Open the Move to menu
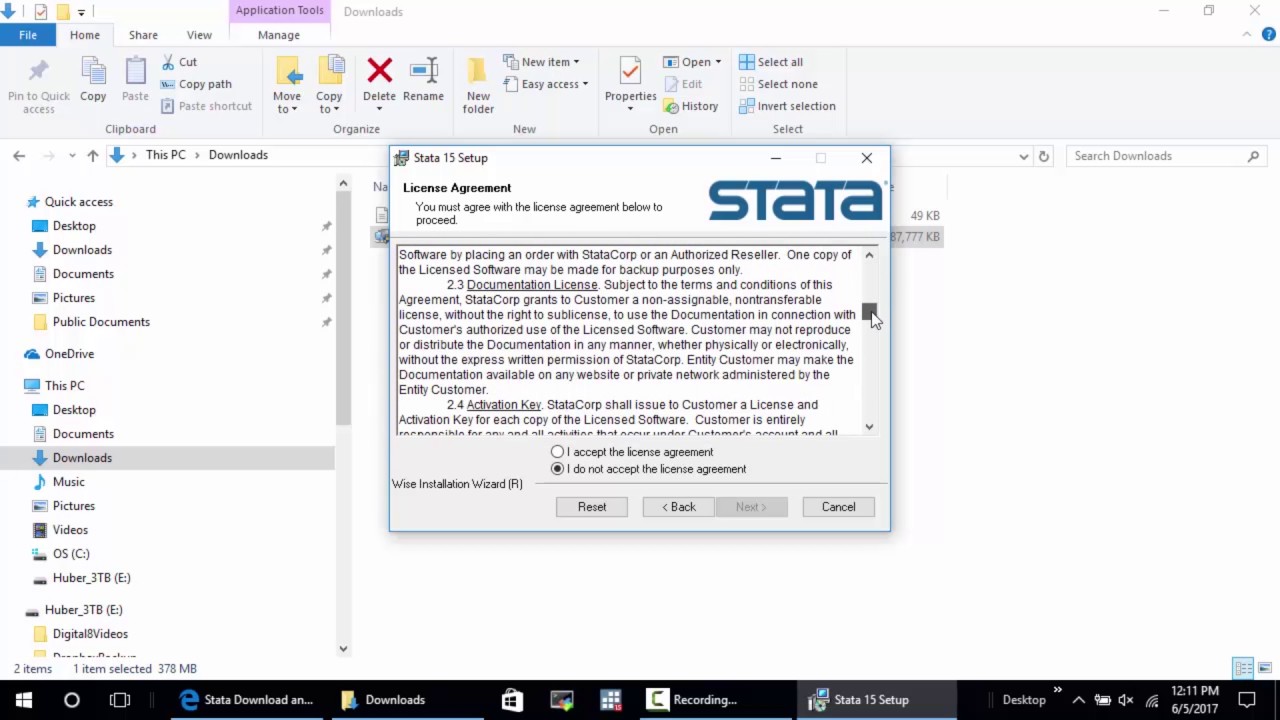 coord(287,85)
